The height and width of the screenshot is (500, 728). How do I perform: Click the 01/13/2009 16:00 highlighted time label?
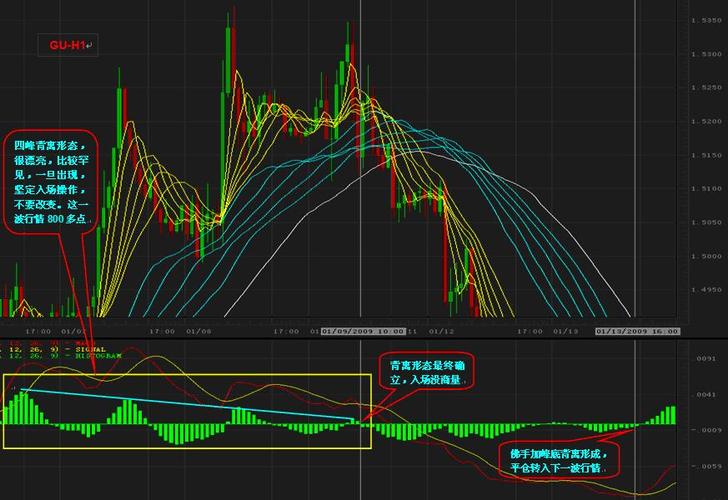tap(637, 330)
